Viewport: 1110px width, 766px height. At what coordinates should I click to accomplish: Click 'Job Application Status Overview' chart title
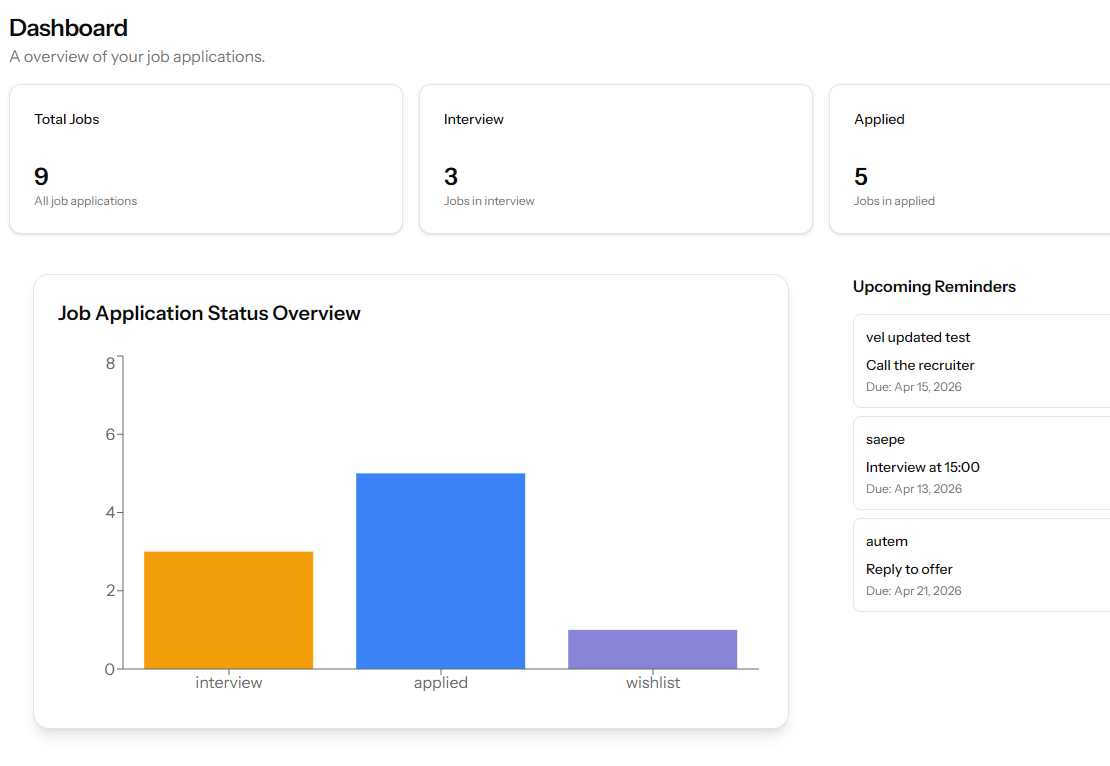point(209,313)
